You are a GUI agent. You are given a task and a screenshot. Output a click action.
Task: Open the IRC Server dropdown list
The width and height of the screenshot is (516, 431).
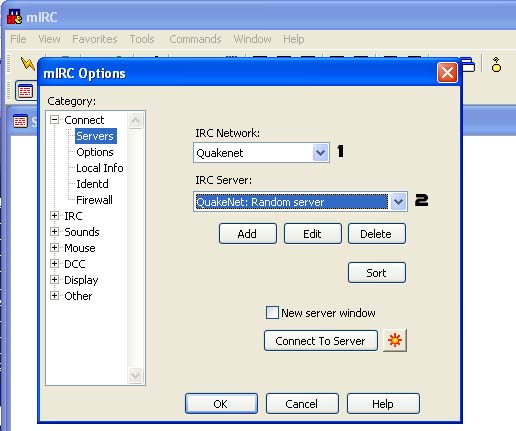click(398, 201)
